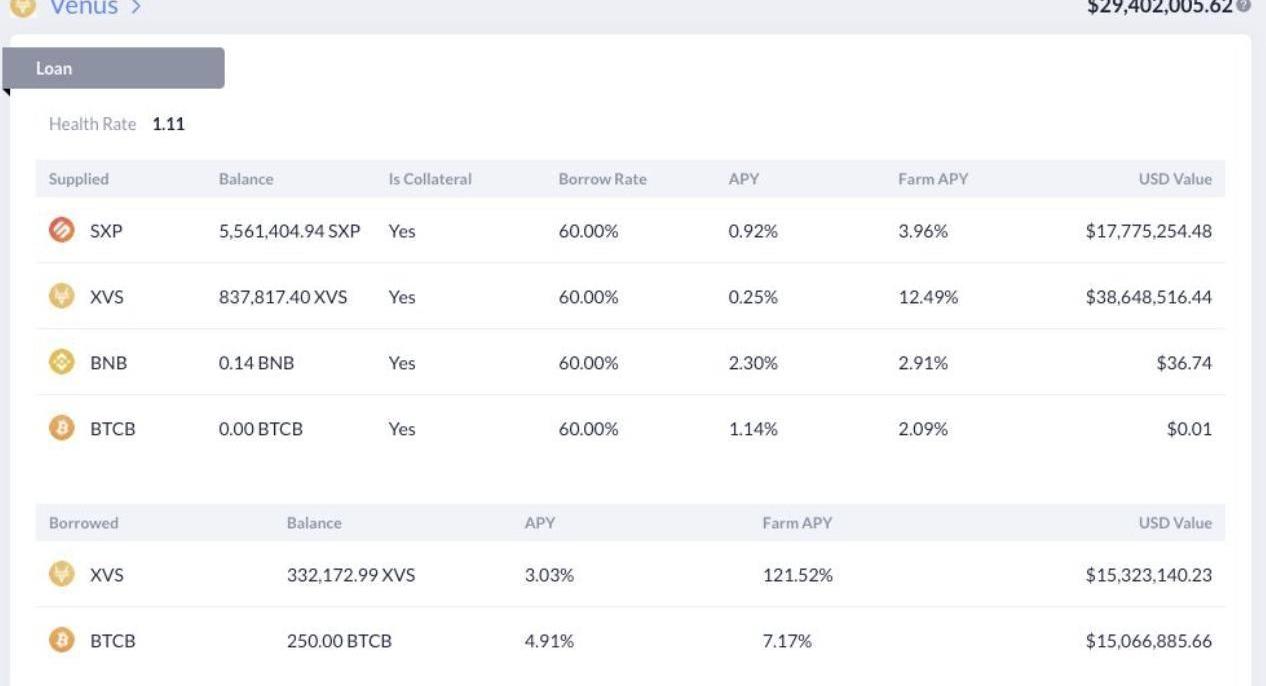Click the 3.03% borrowed APY value
Viewport: 1266px width, 686px height.
[549, 575]
